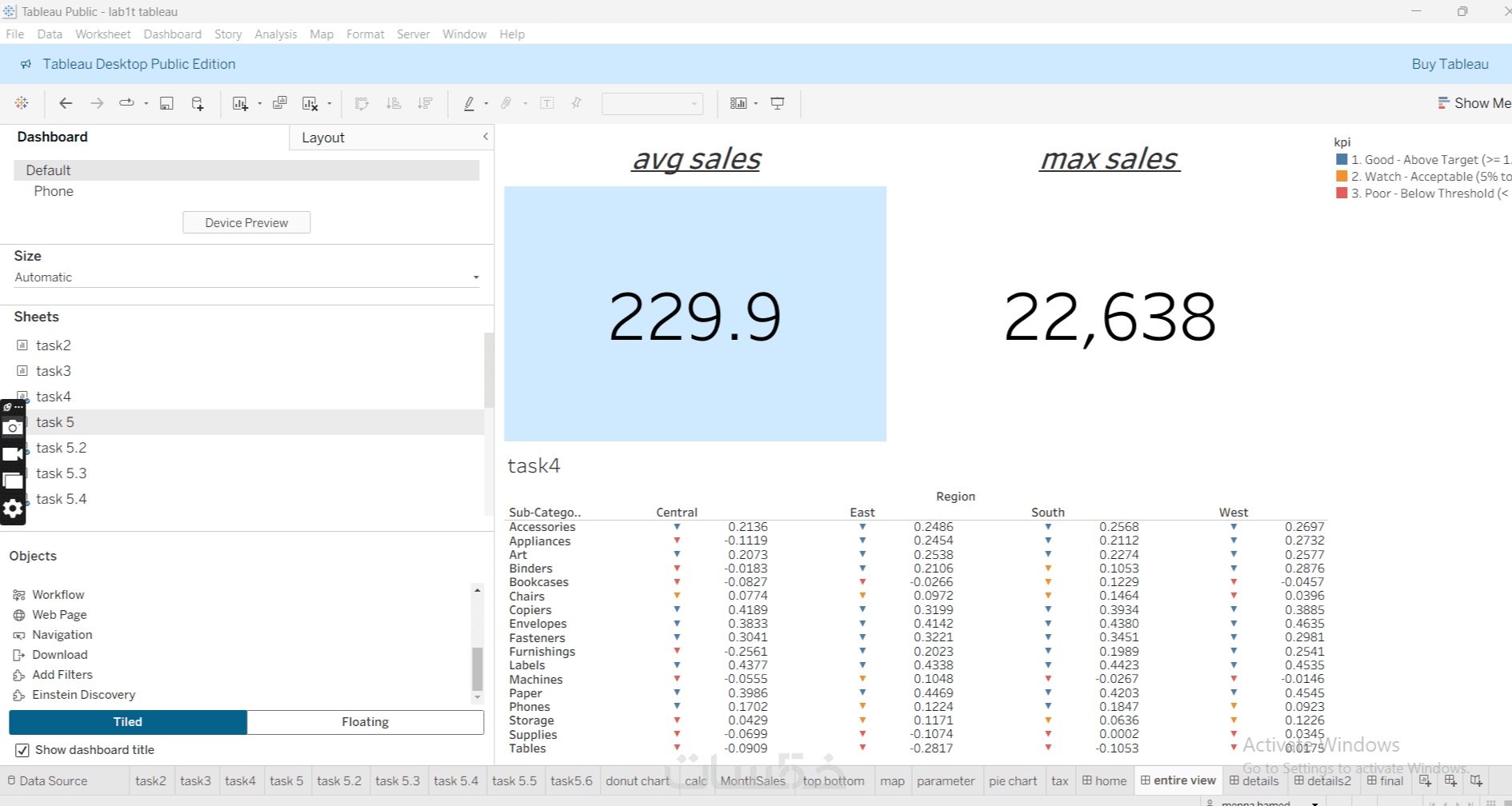
Task: Open the Fit dropdown beside toolbar icons
Action: tap(653, 103)
